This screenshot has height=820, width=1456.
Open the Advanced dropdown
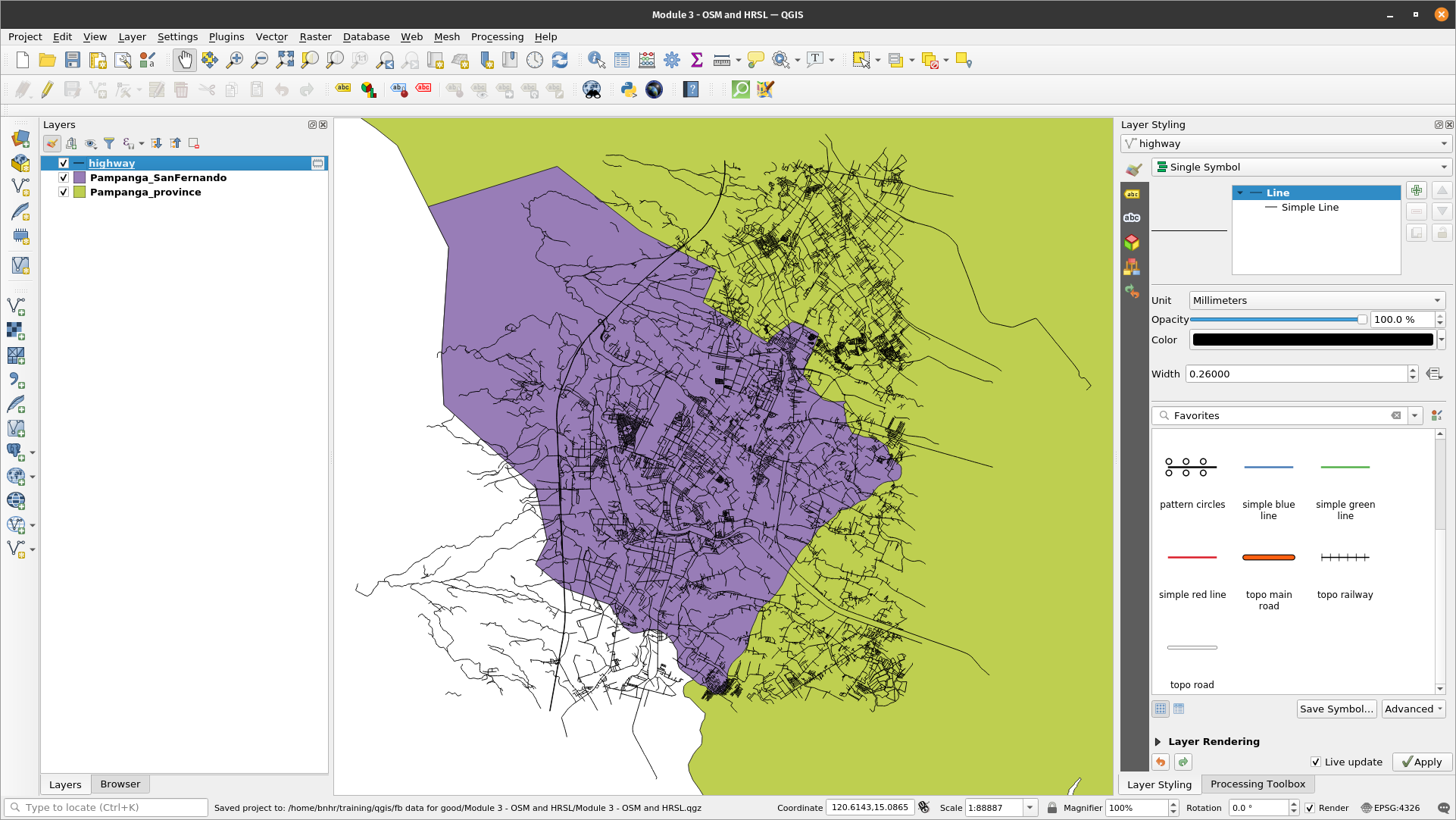[1412, 709]
